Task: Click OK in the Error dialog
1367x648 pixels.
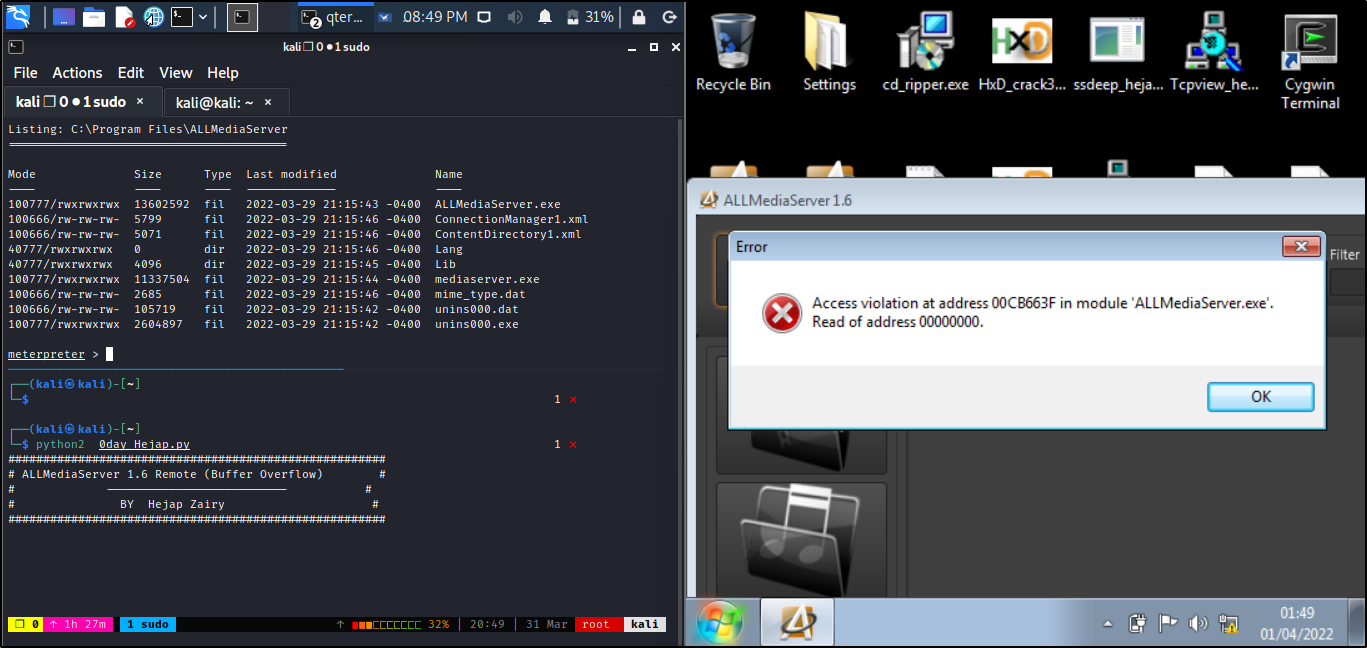Action: point(1260,396)
